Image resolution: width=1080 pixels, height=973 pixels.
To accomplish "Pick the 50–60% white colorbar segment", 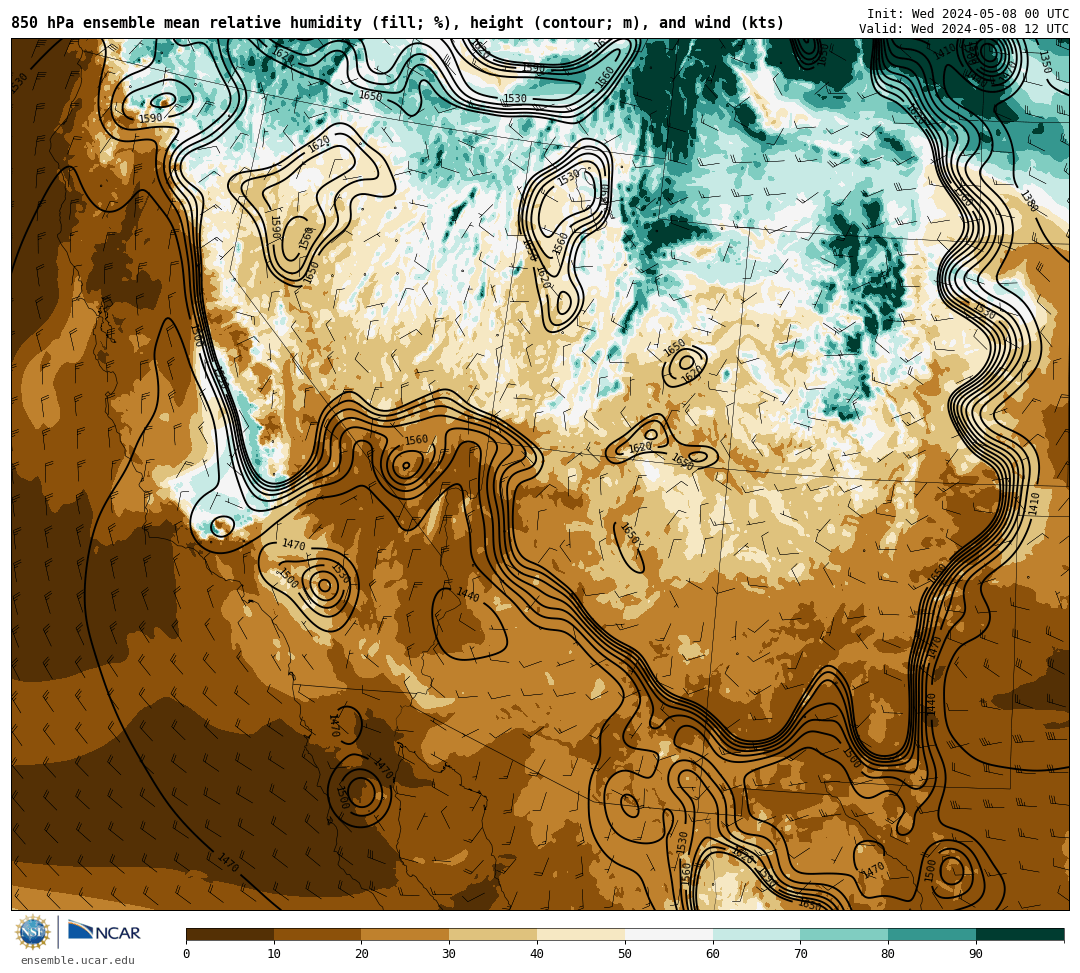I will click(x=669, y=934).
